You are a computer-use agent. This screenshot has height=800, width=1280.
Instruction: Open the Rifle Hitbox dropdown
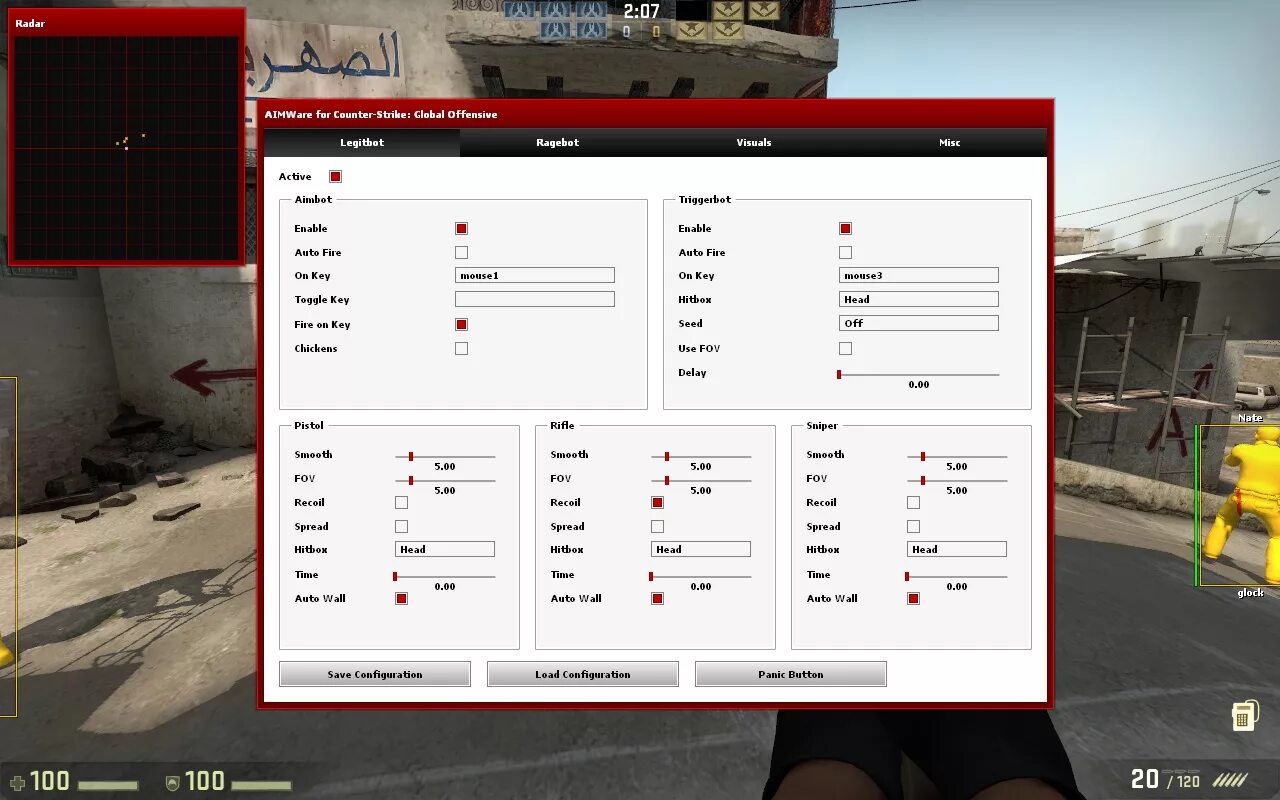701,549
